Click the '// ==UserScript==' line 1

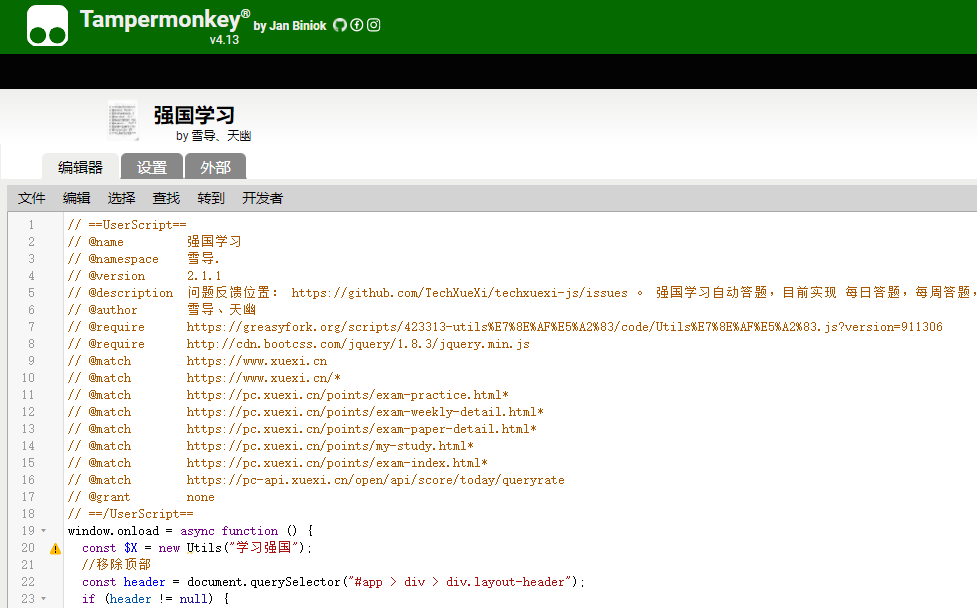[x=127, y=225]
